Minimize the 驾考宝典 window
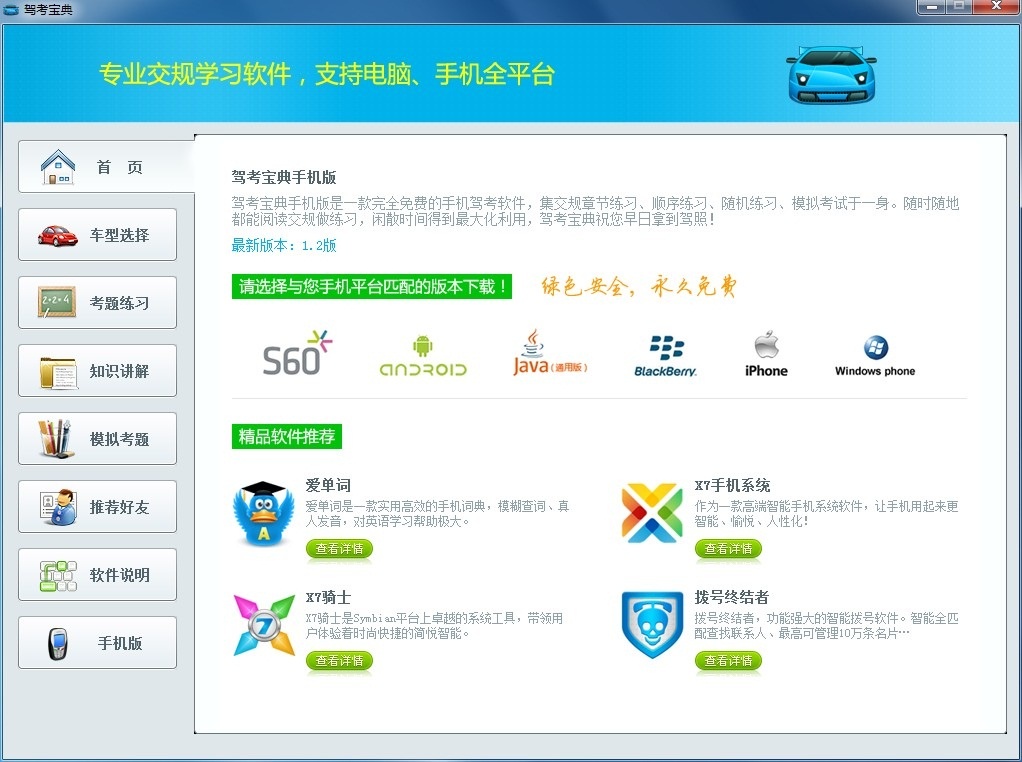This screenshot has height=762, width=1022. (x=931, y=7)
